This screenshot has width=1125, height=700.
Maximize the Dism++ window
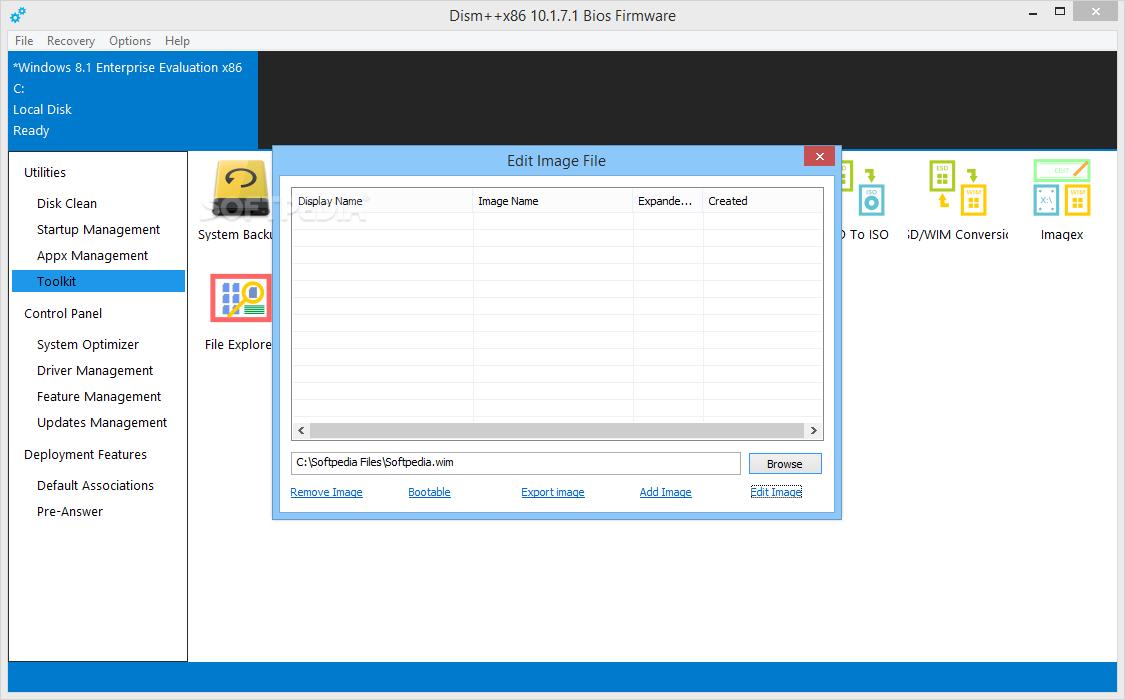click(1060, 11)
